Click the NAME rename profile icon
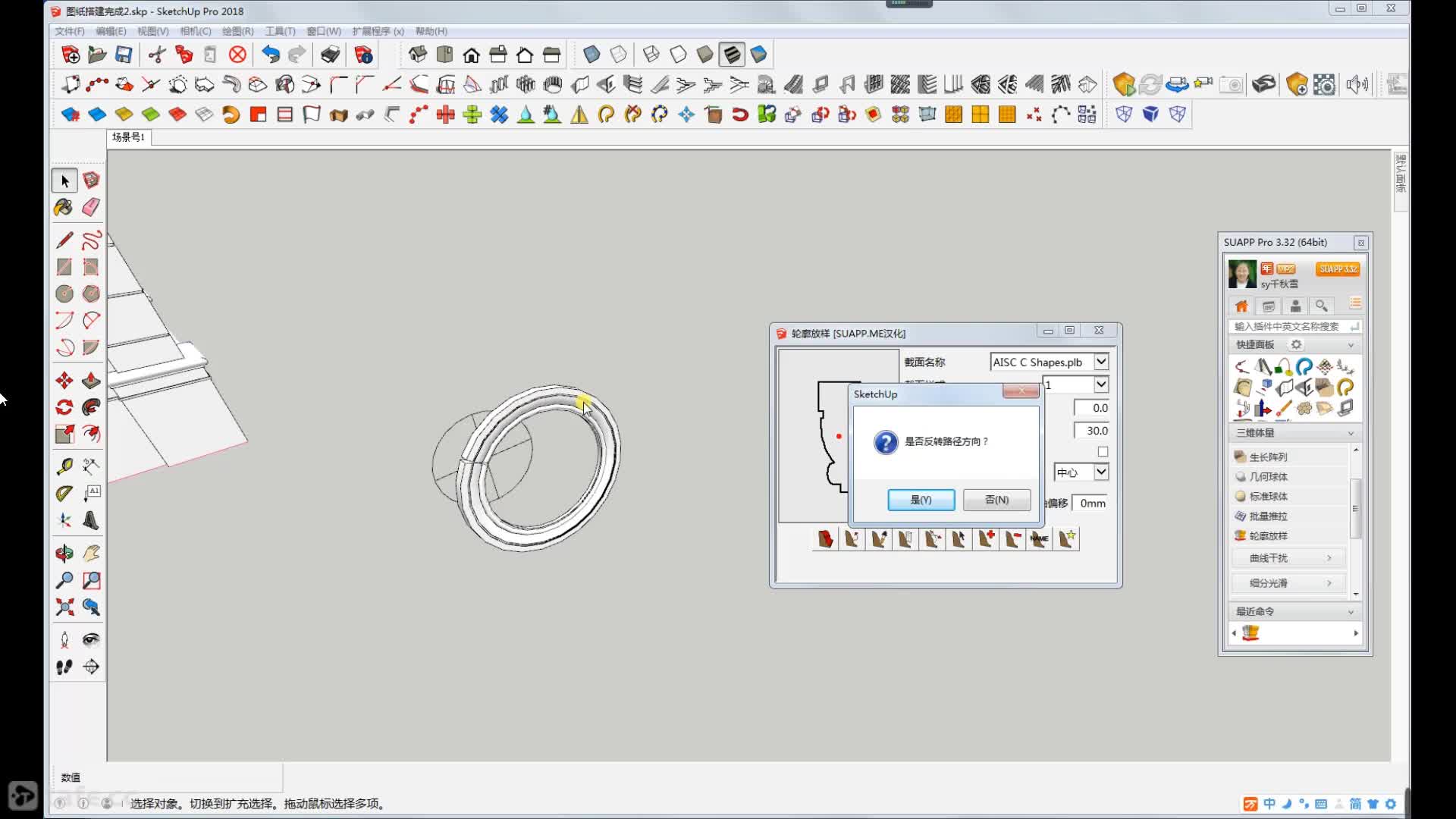This screenshot has width=1456, height=819. click(1039, 538)
